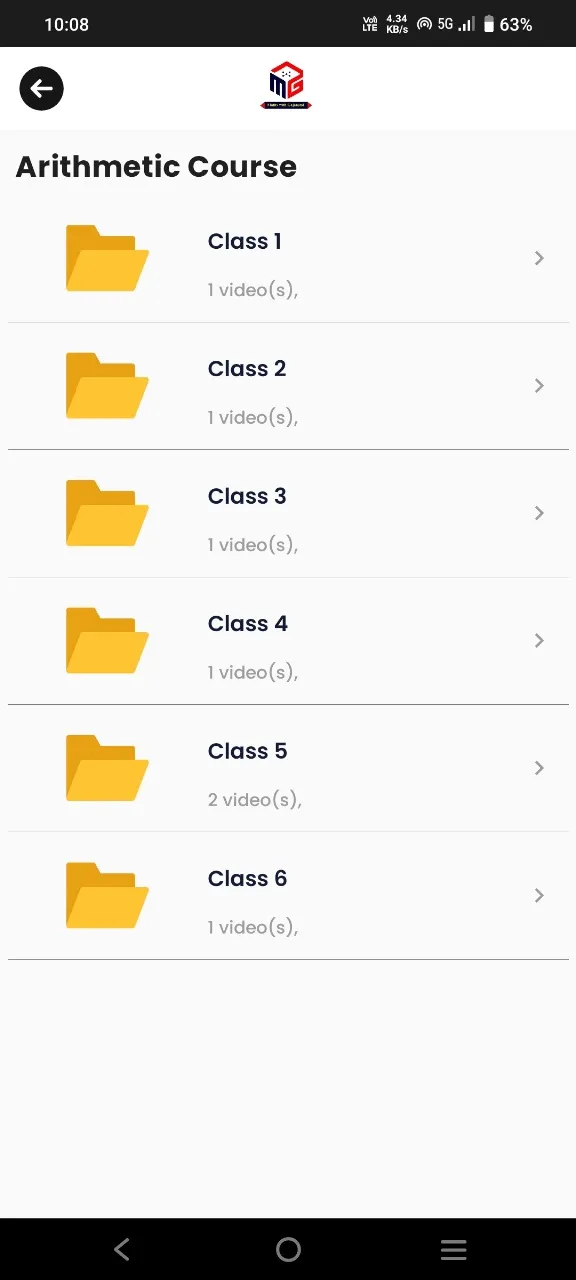This screenshot has height=1280, width=576.
Task: Expand Class 4 using its chevron
Action: [539, 640]
